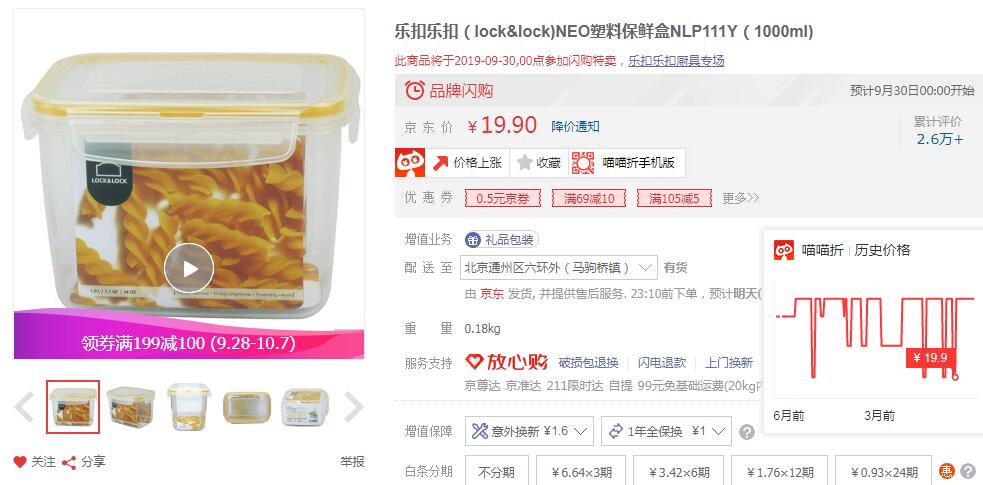Select ¥6.64×3期 installment option
Image resolution: width=983 pixels, height=485 pixels.
[581, 472]
